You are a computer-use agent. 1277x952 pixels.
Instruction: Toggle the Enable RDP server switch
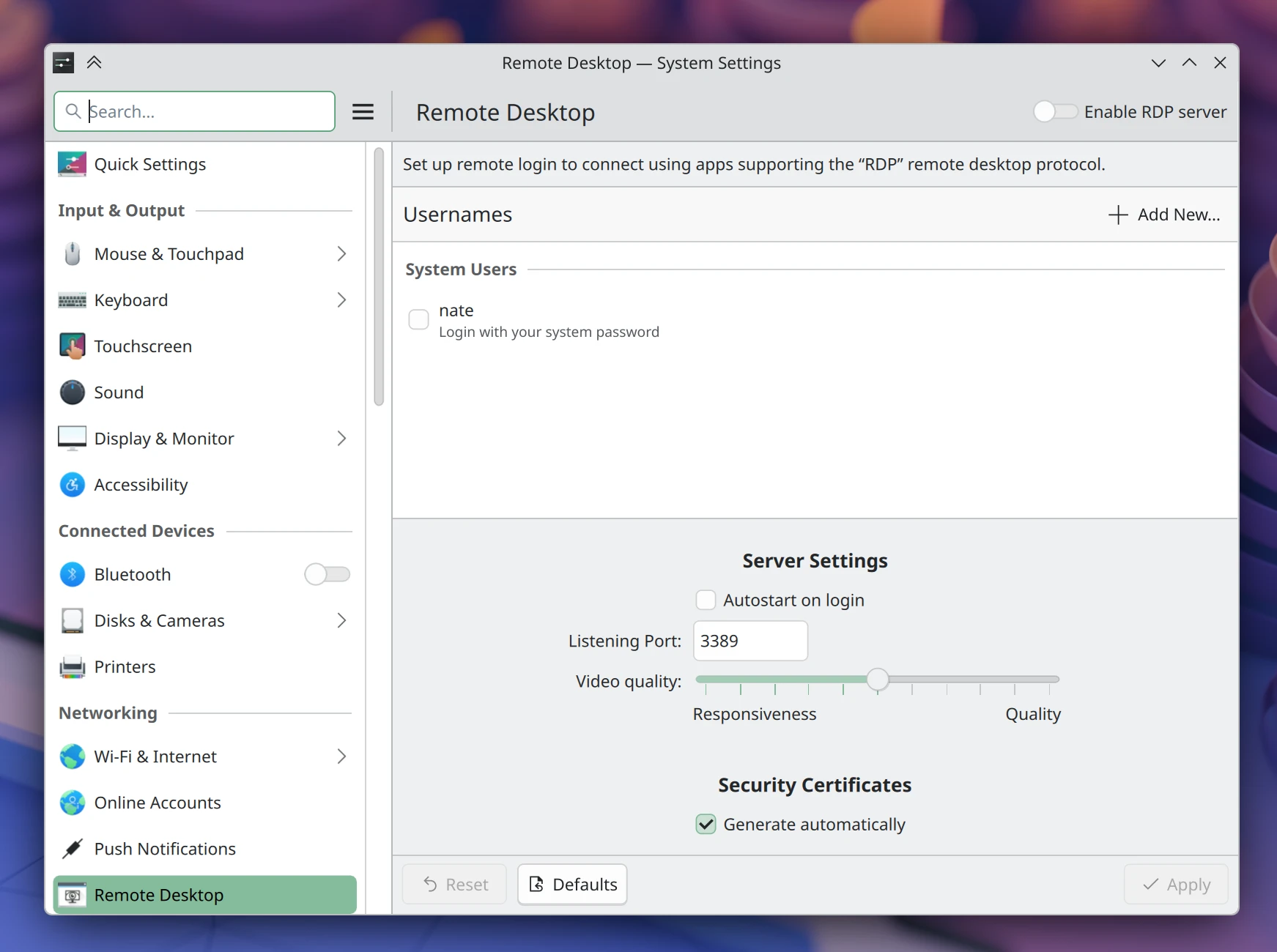pyautogui.click(x=1055, y=112)
